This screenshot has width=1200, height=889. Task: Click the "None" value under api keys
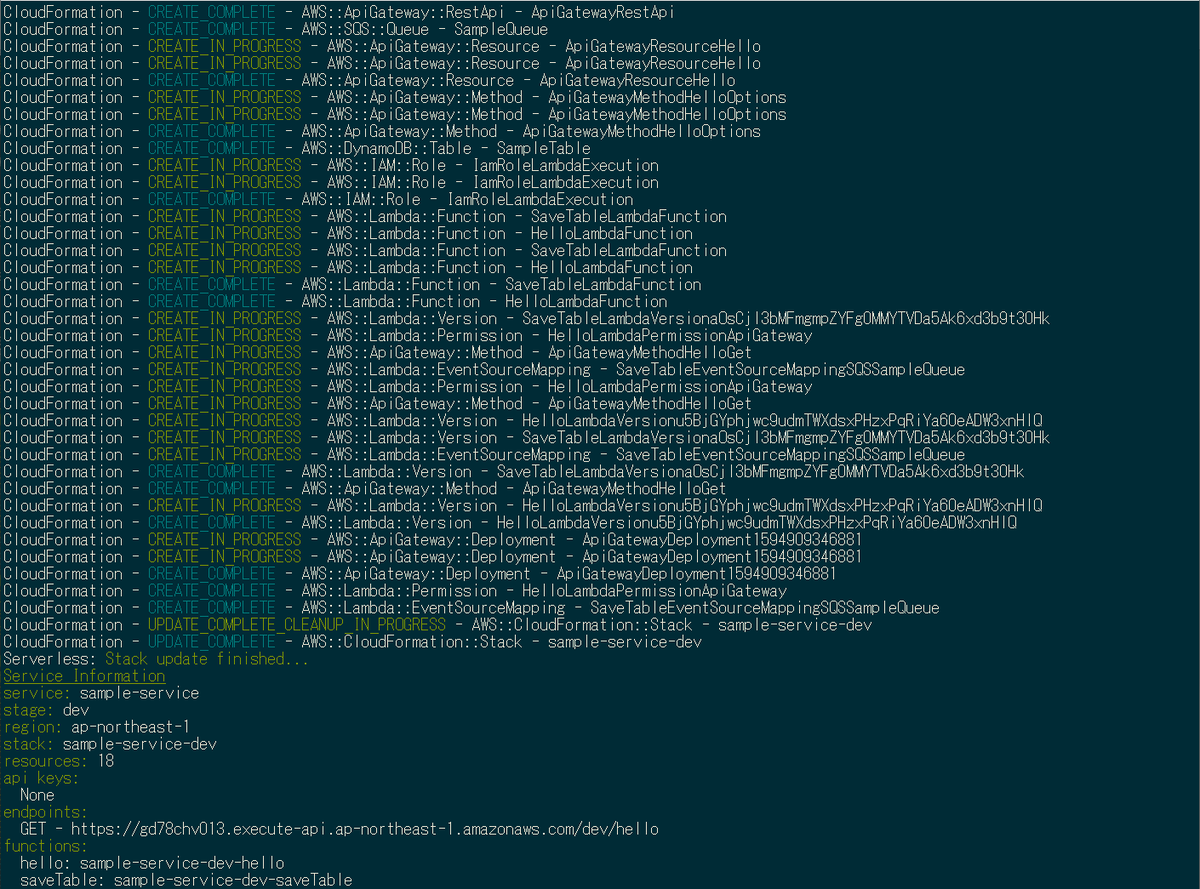38,794
